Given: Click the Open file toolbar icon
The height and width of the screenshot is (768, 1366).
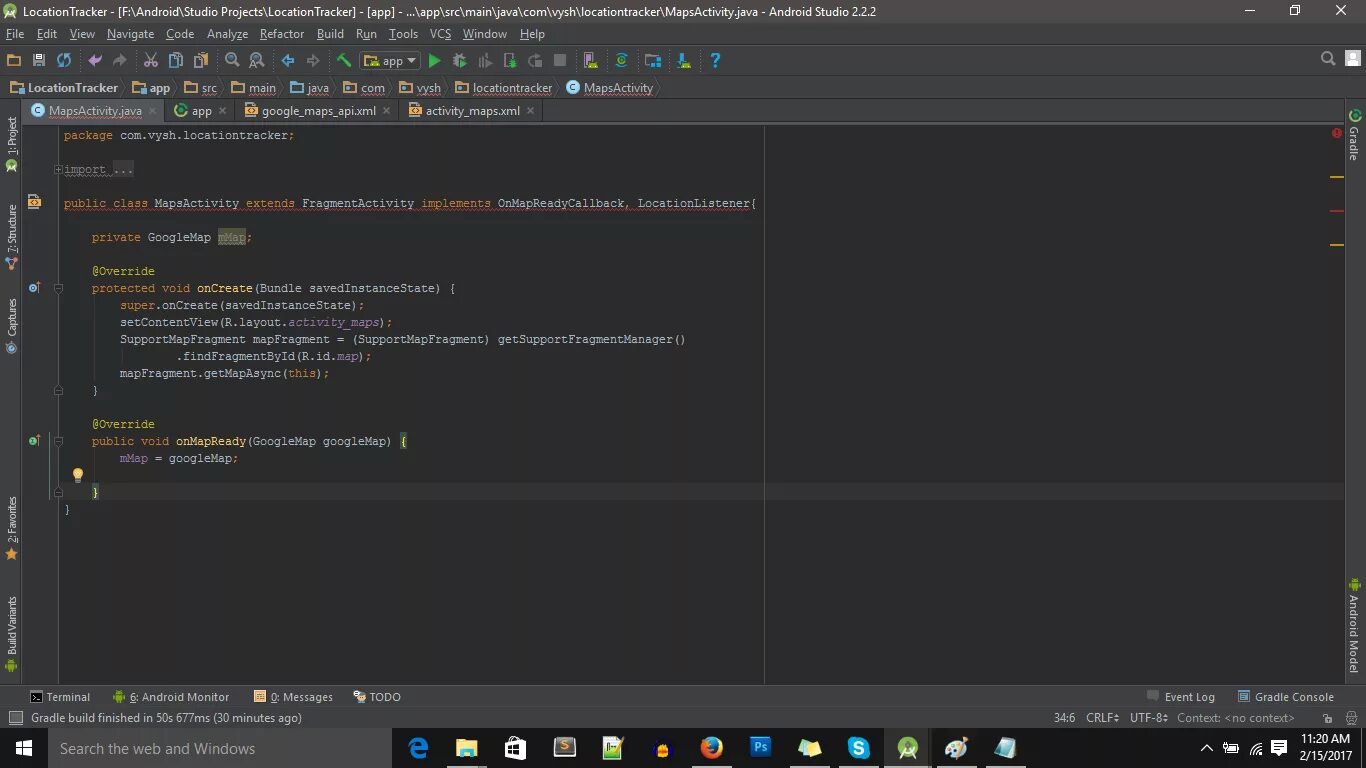Looking at the screenshot, I should pos(14,60).
